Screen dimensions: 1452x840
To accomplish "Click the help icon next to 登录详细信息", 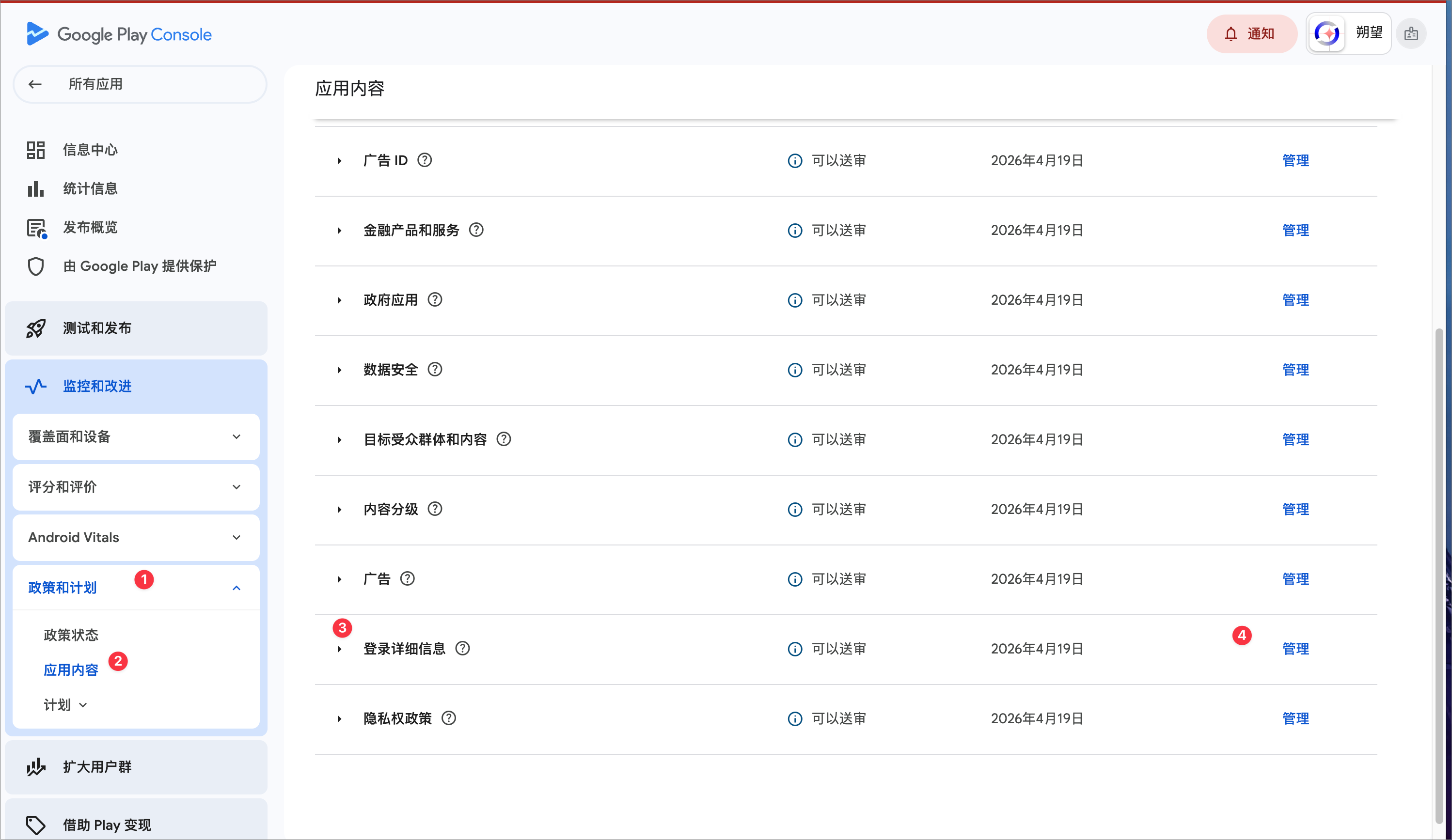I will tap(463, 648).
